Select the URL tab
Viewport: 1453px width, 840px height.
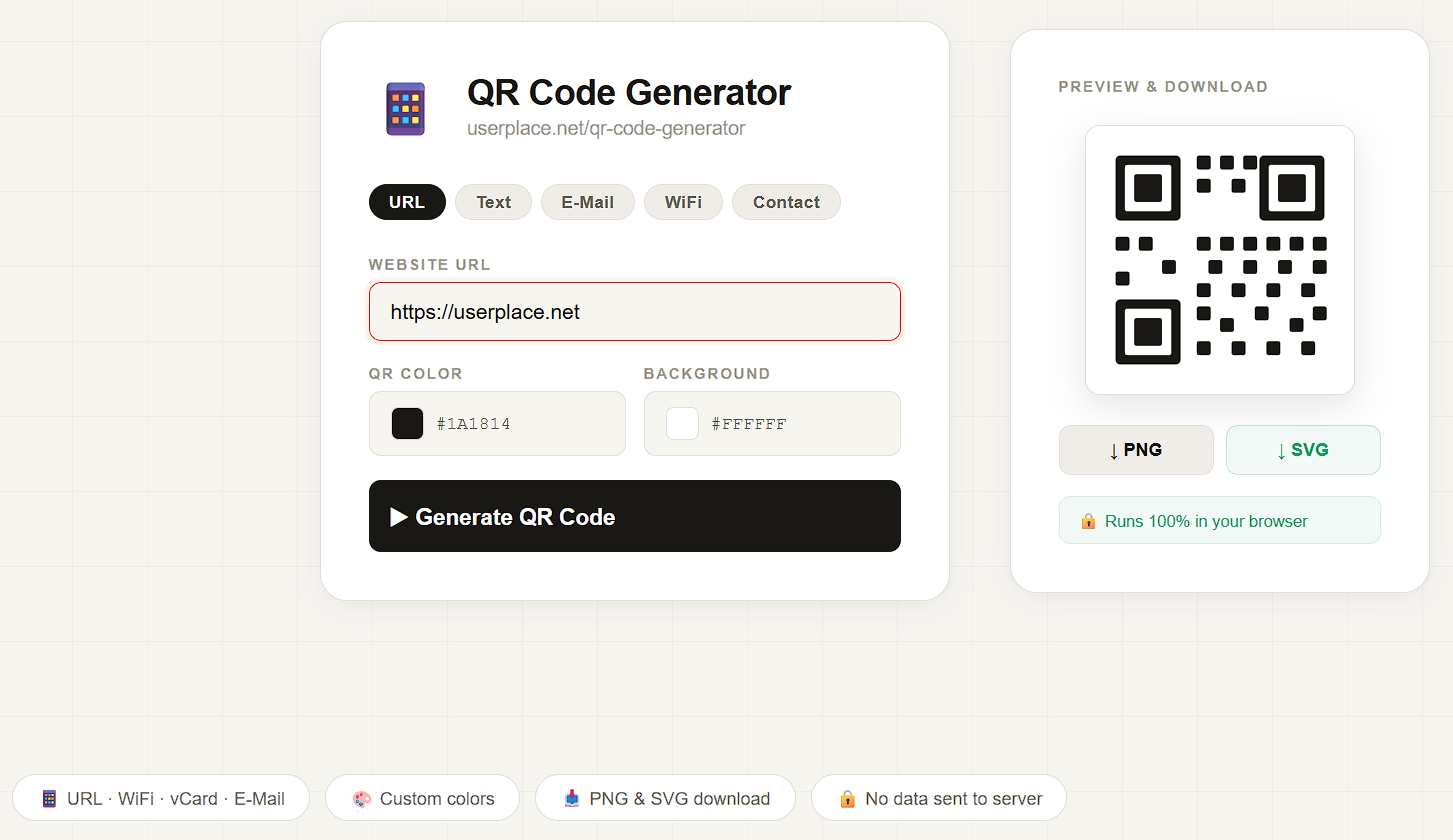407,201
